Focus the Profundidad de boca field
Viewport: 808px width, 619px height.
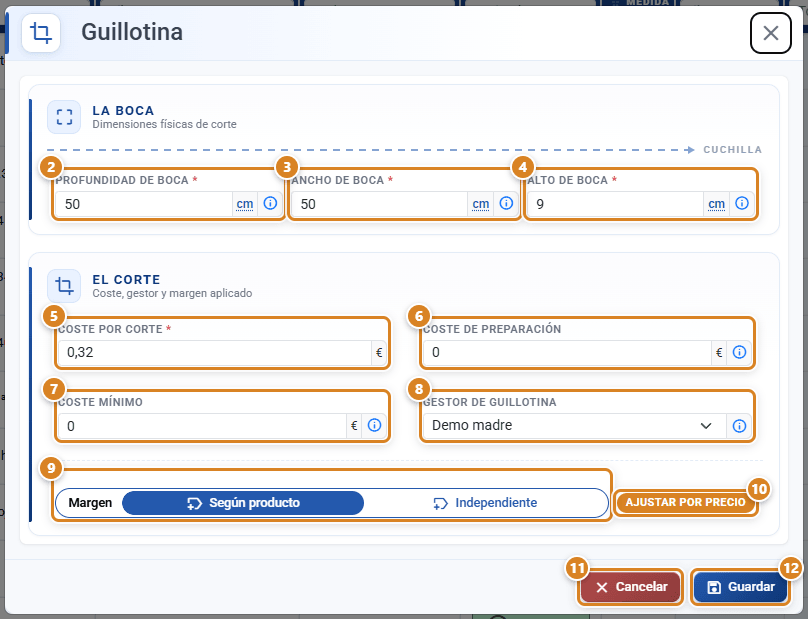[x=144, y=204]
